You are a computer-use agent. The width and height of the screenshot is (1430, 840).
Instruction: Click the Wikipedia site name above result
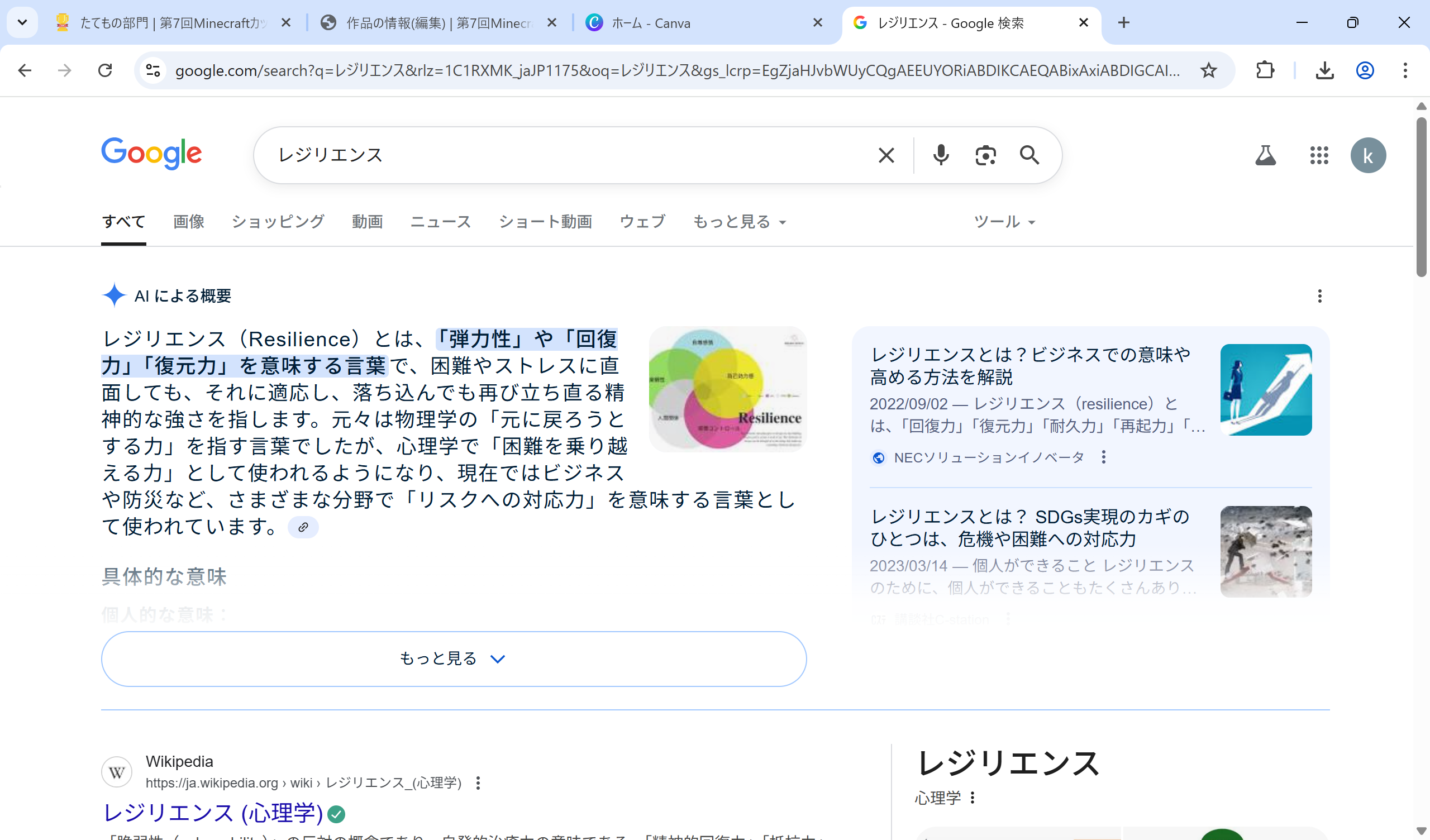point(179,761)
